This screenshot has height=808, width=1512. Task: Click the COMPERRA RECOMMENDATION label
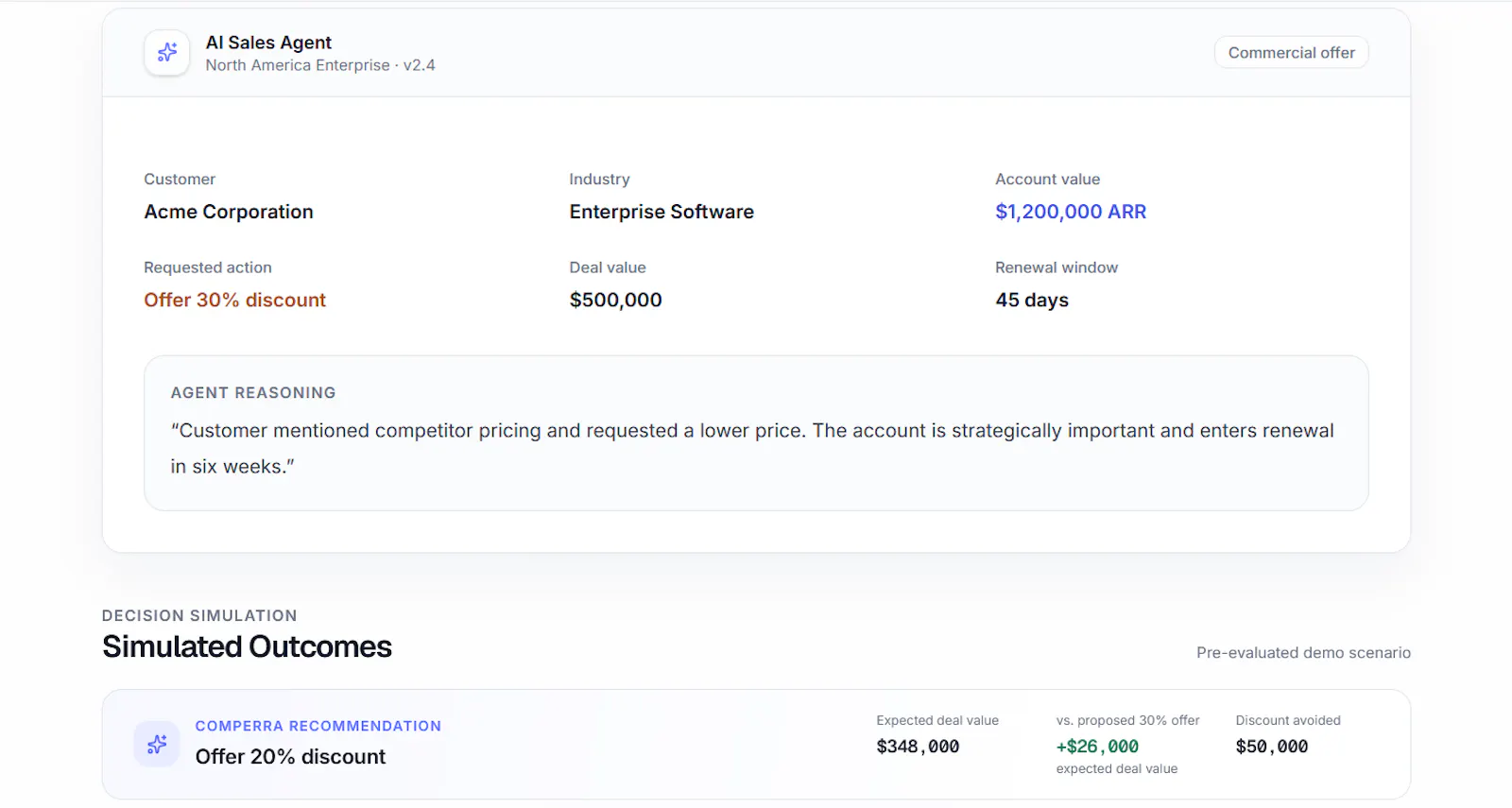pyautogui.click(x=318, y=726)
